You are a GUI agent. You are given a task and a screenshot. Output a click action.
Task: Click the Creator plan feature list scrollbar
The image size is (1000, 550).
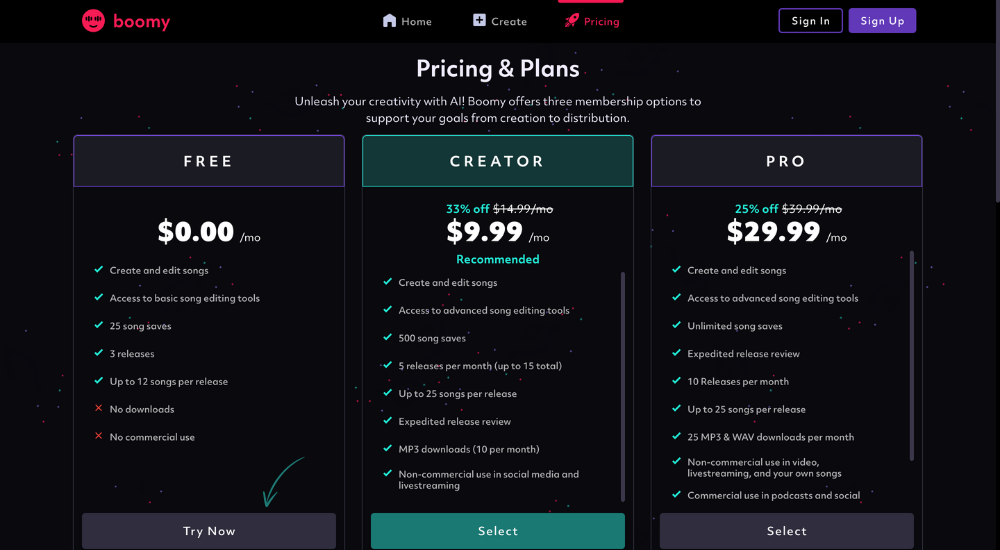point(622,387)
